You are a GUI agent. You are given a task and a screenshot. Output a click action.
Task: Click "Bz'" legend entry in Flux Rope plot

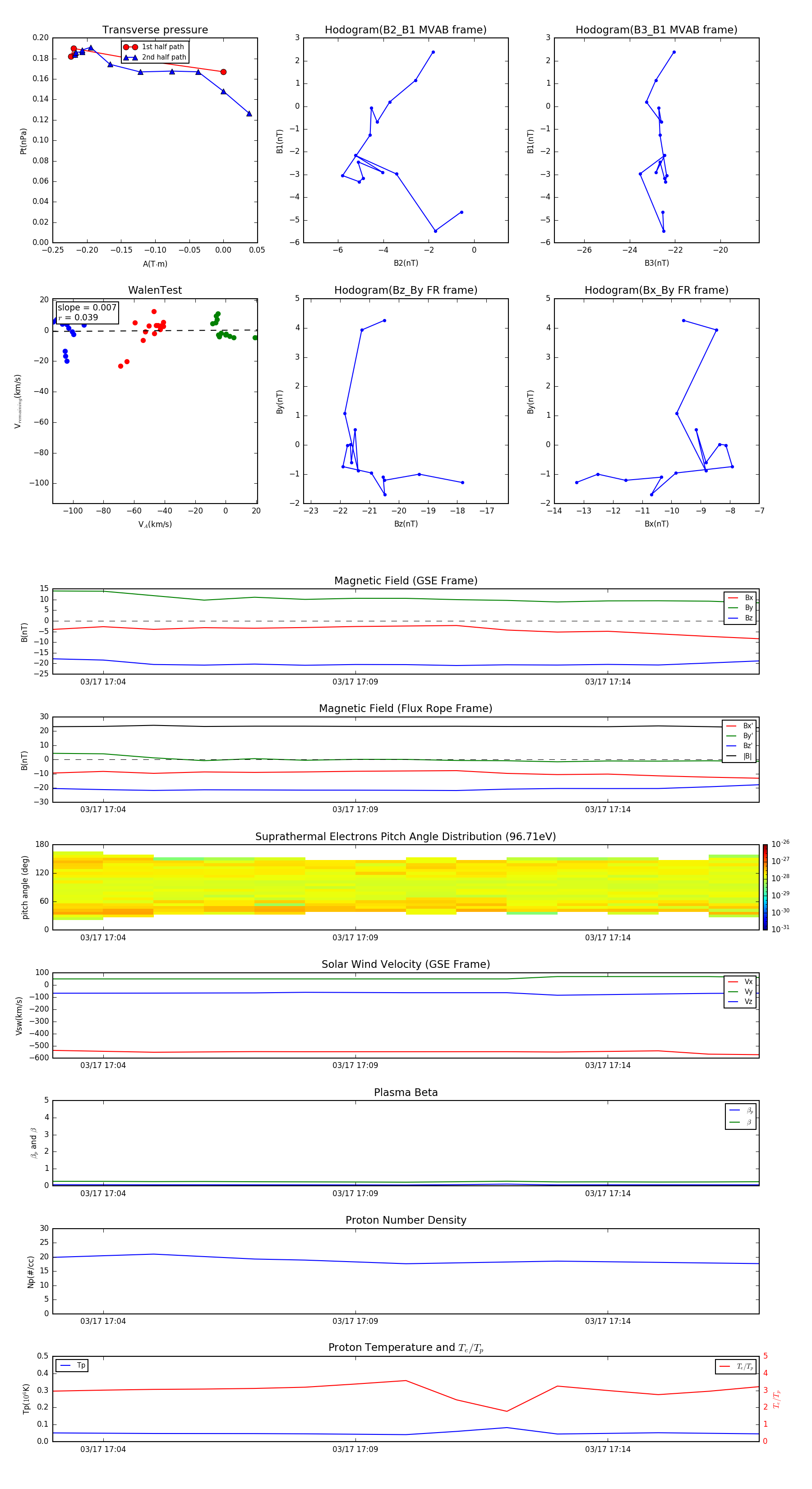coord(740,746)
